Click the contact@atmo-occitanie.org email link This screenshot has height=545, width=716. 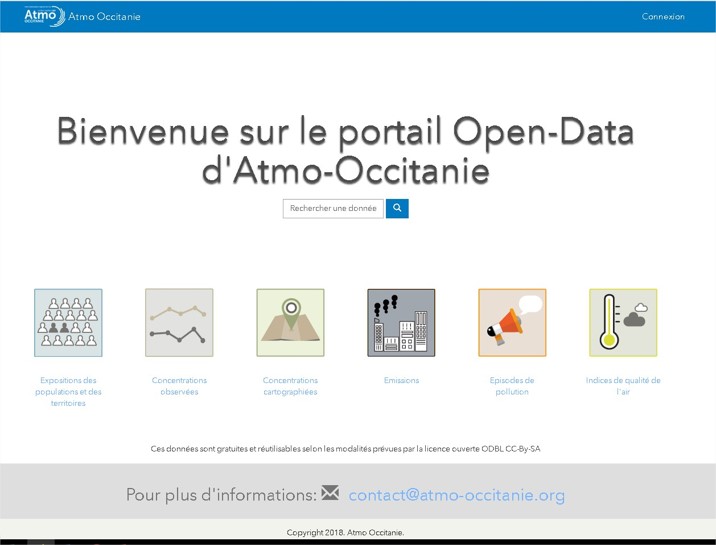(x=457, y=495)
